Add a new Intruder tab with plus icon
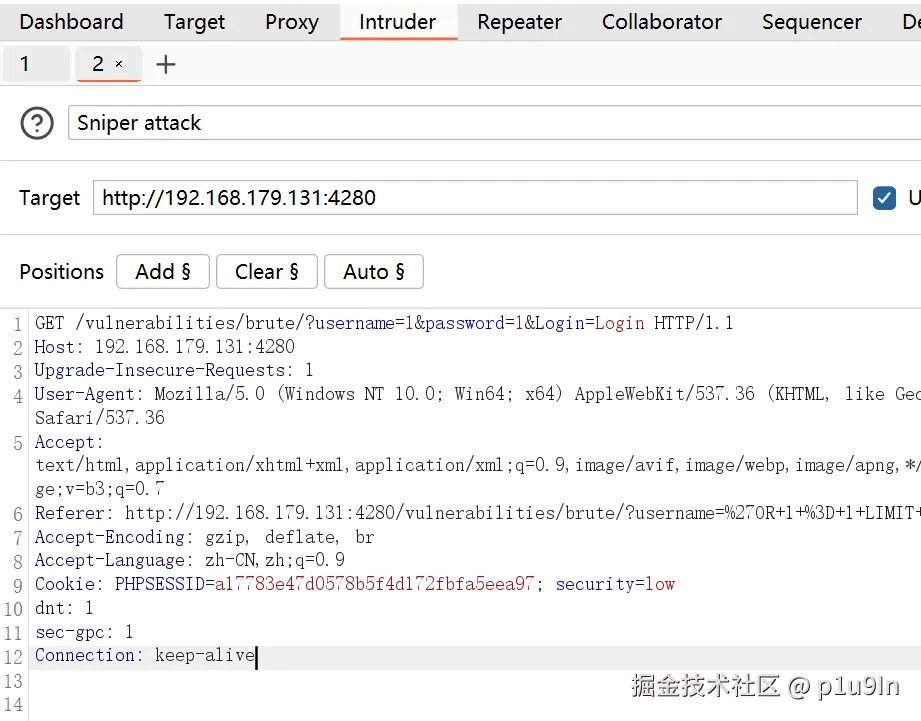 click(166, 64)
